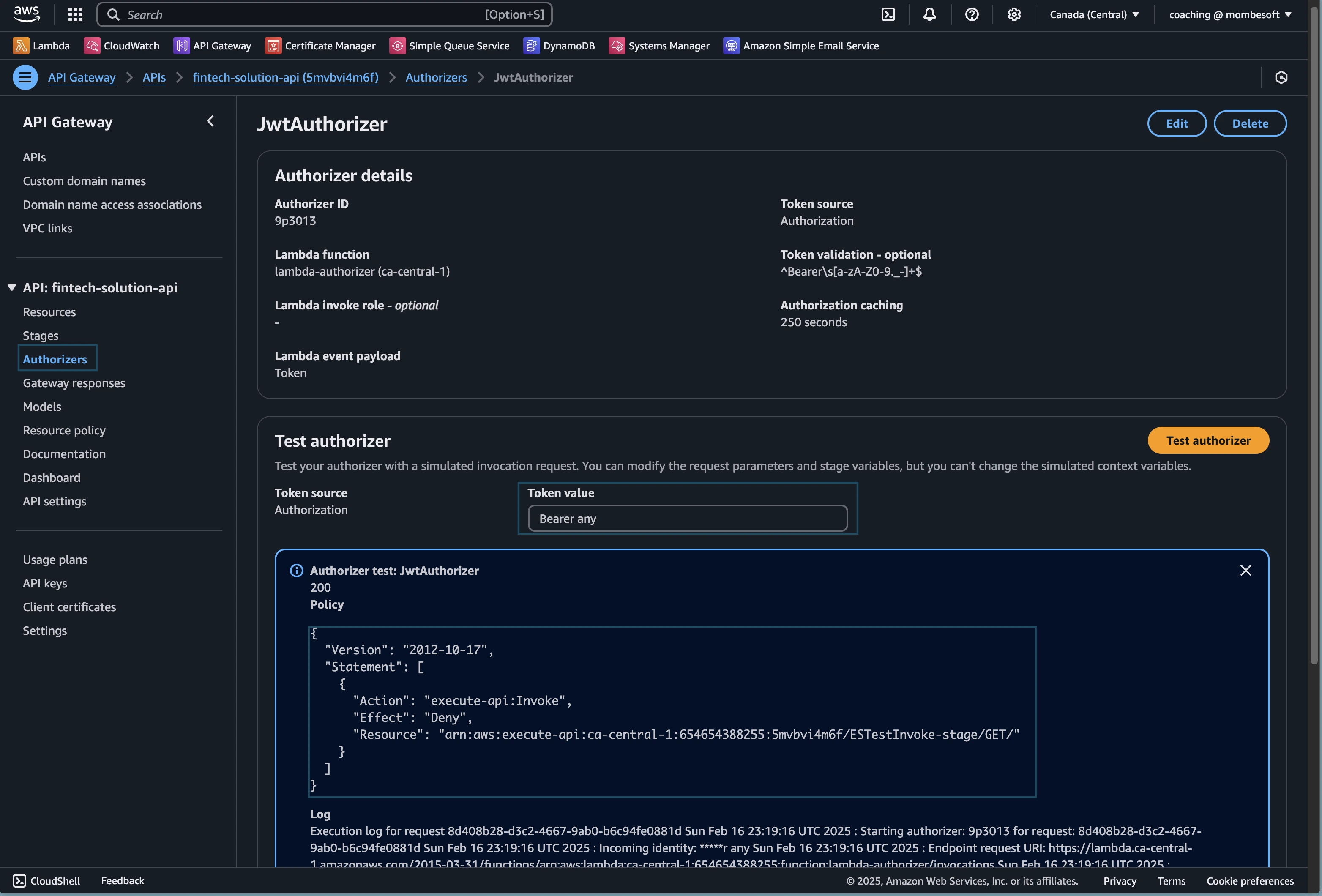Collapse the API: fintech-solution-api section

coord(11,287)
